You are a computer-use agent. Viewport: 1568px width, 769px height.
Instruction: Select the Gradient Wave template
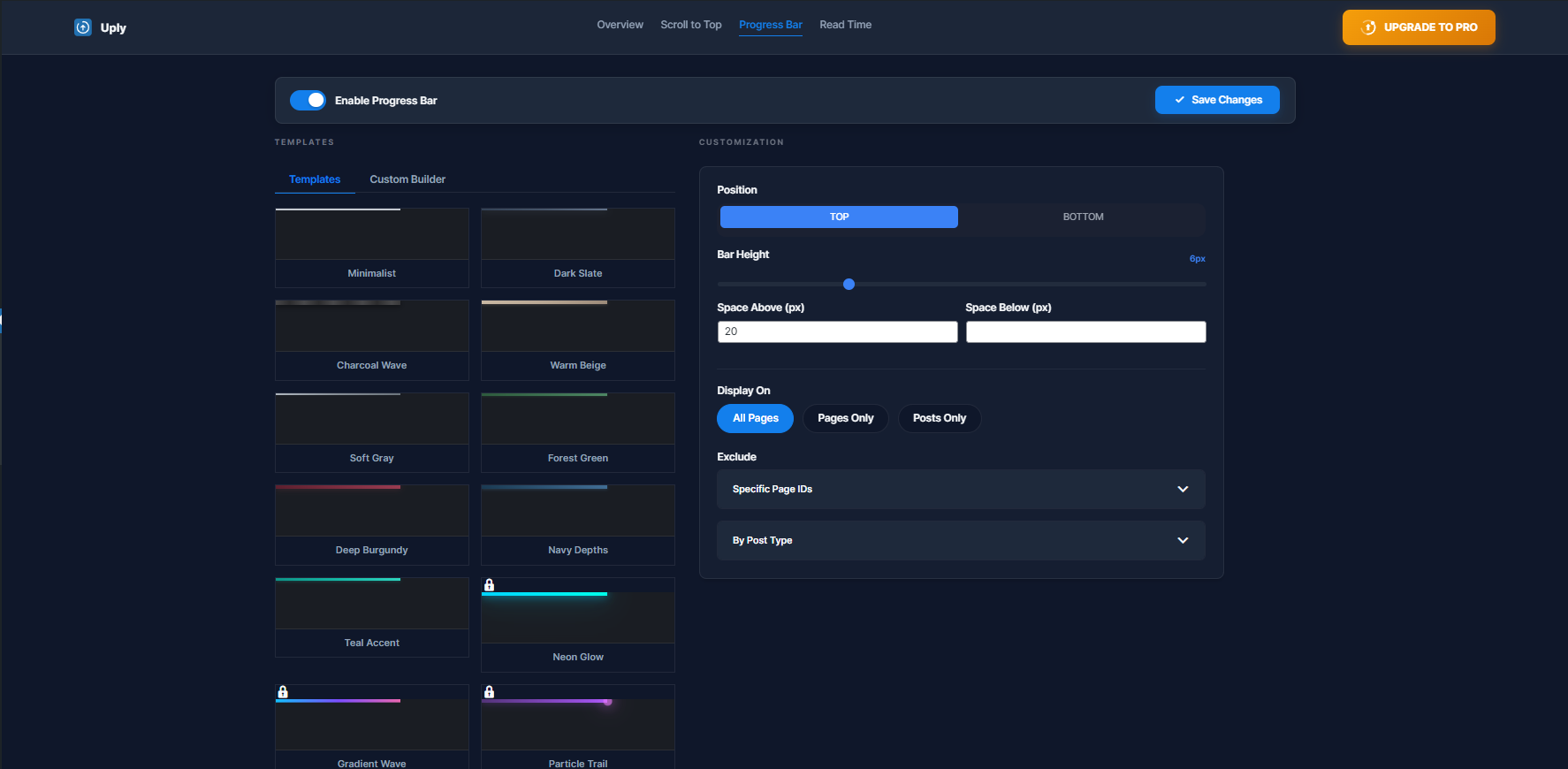click(372, 727)
